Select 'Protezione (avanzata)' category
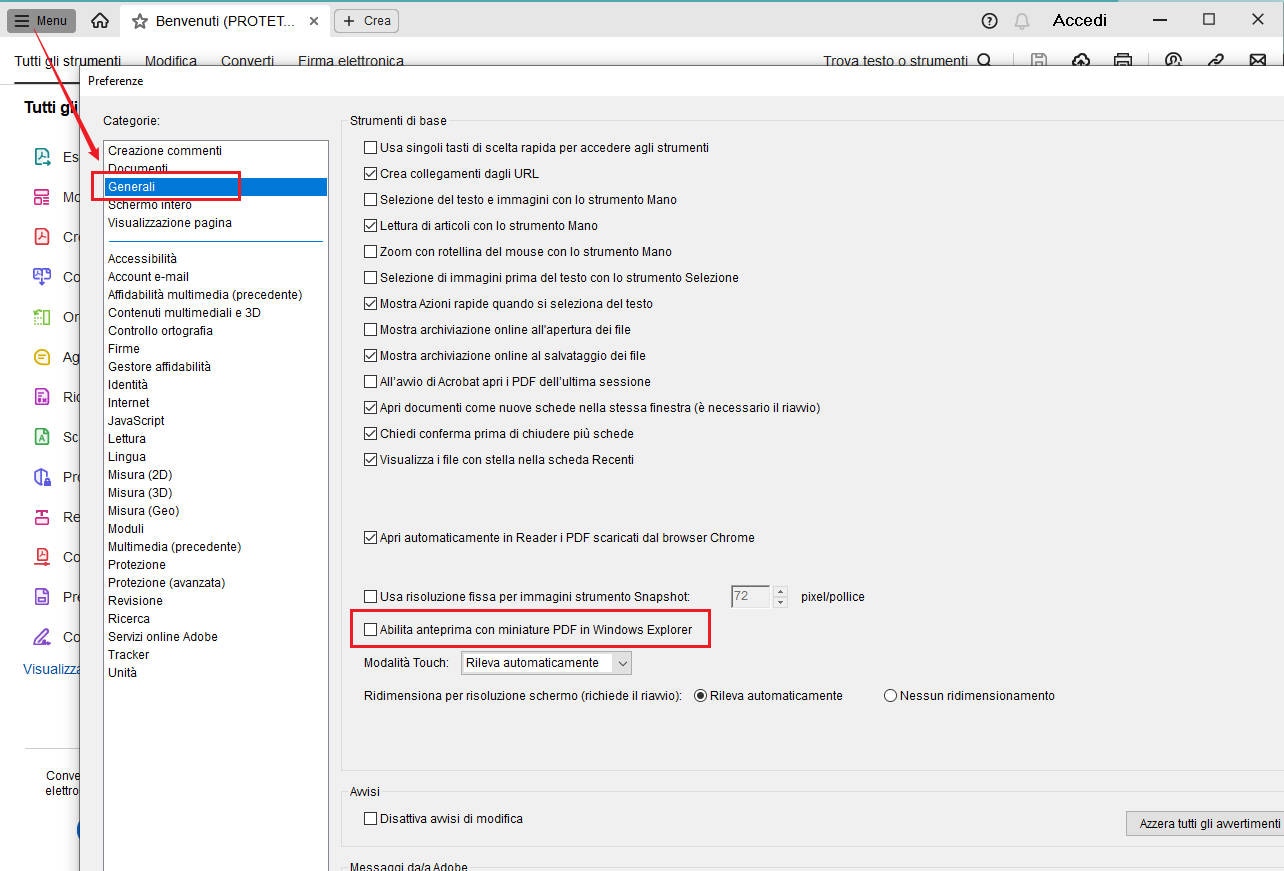The width and height of the screenshot is (1284, 871). pos(167,583)
